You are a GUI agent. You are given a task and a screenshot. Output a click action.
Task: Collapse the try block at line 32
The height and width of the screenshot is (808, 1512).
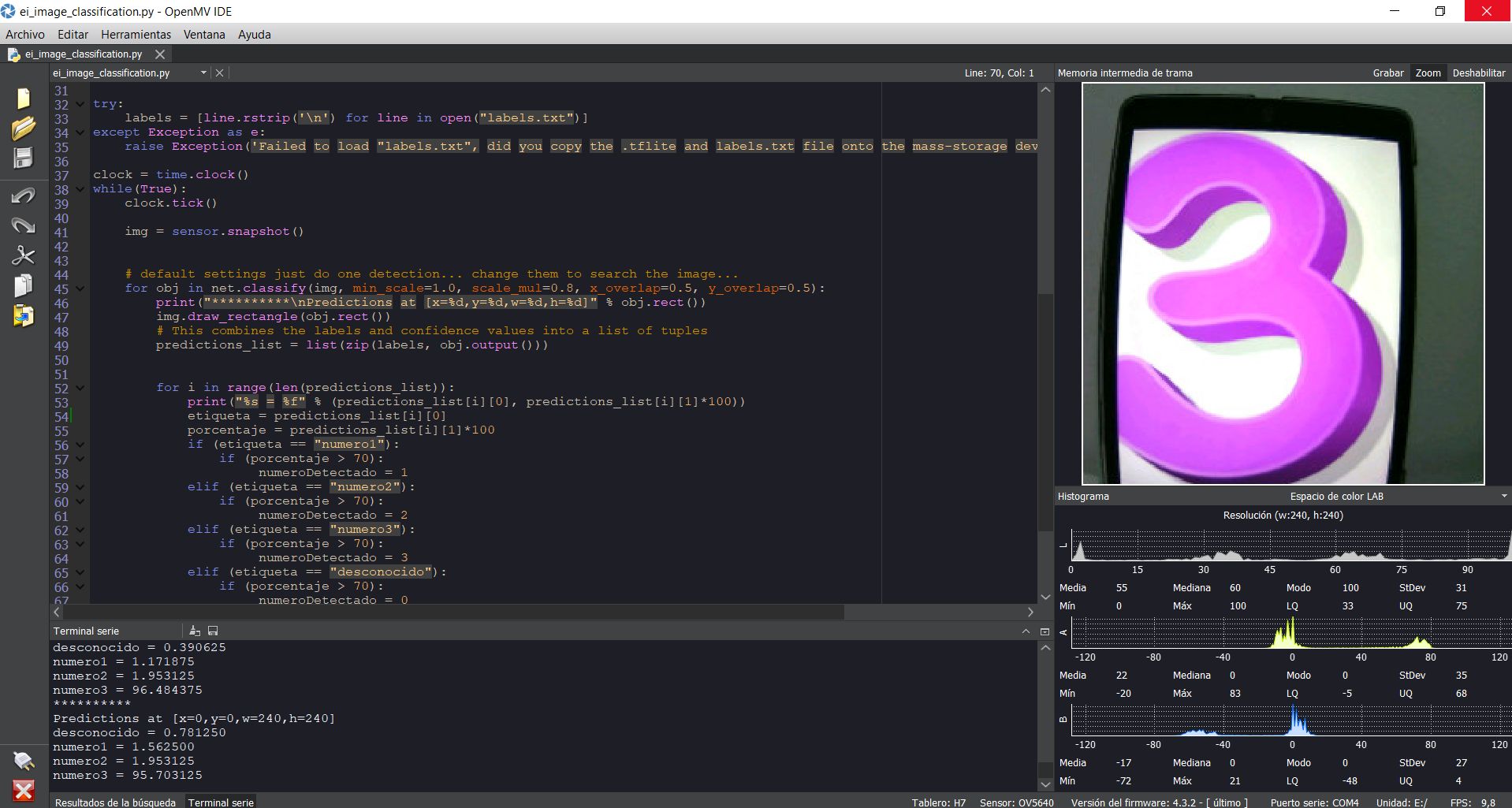[80, 104]
